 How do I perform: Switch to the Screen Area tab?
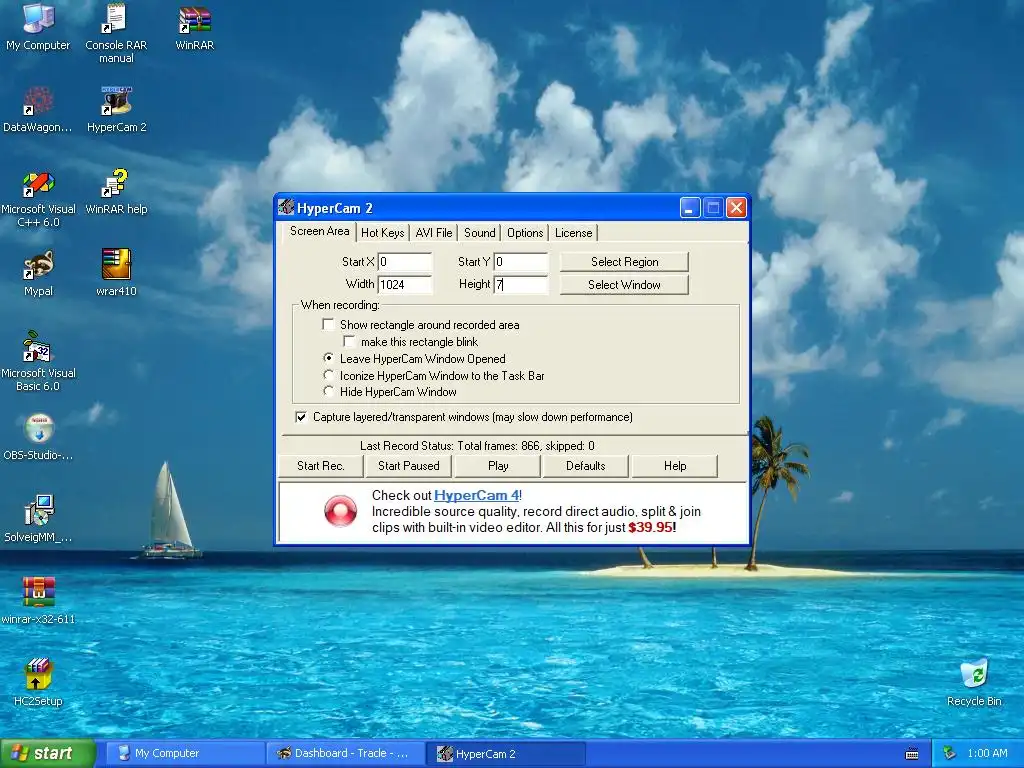(319, 231)
